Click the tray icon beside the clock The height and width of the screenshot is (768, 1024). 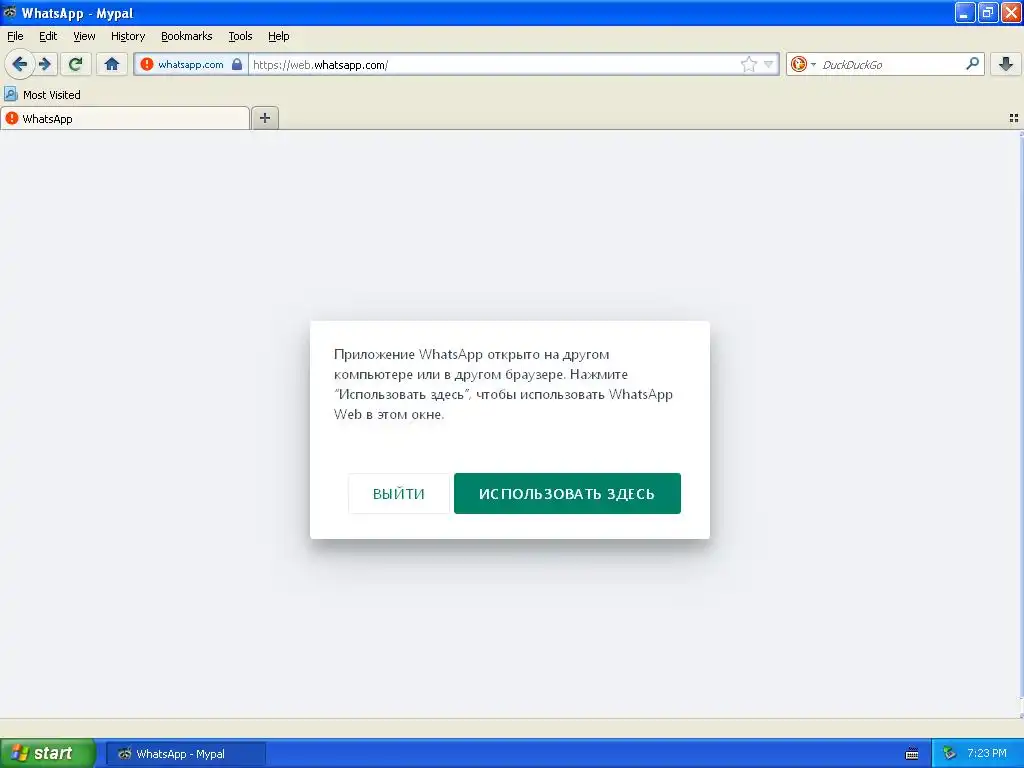[x=949, y=754]
